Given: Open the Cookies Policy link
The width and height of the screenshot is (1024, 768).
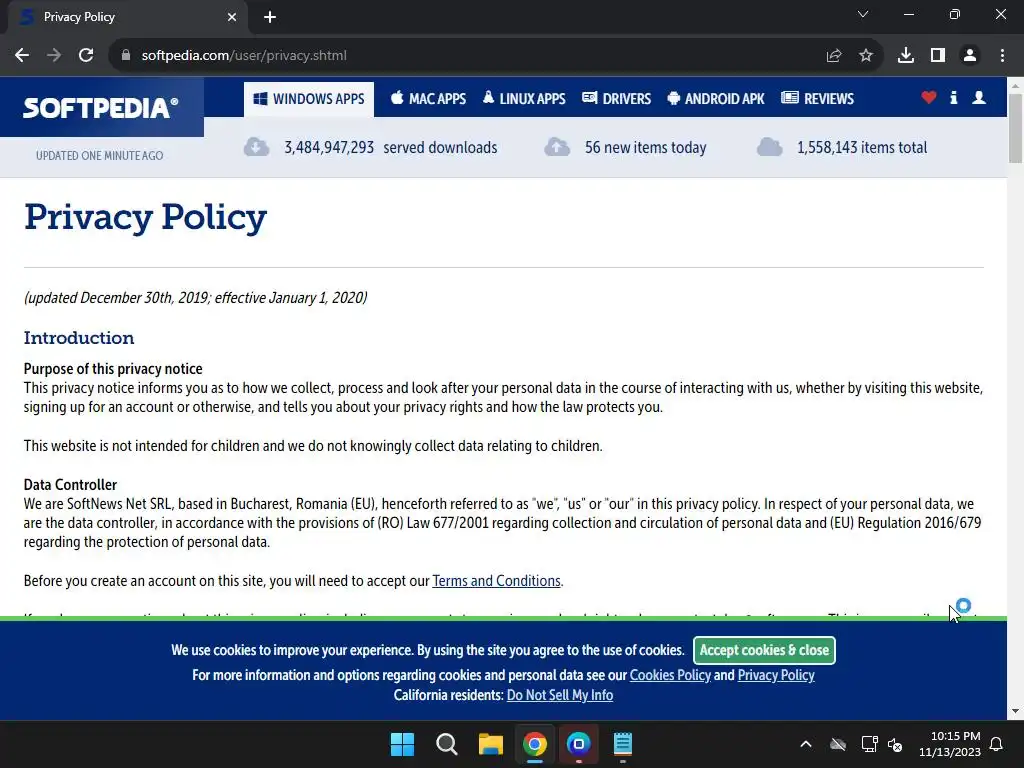Looking at the screenshot, I should coord(670,675).
